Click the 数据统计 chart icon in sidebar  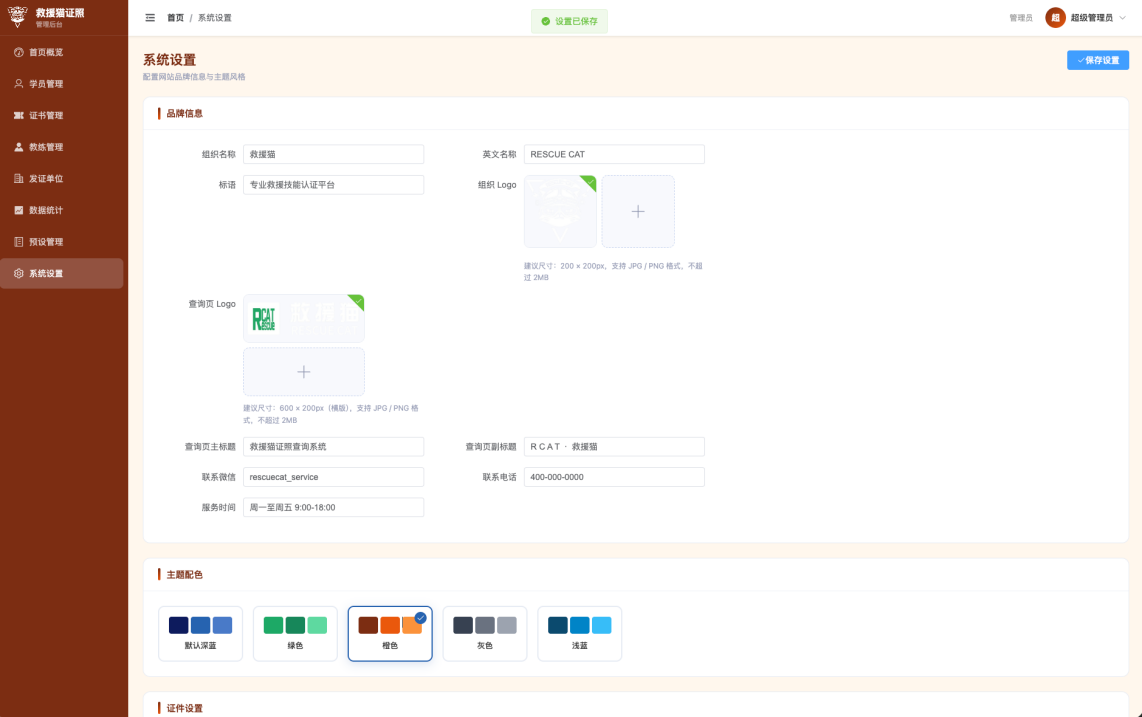click(x=19, y=210)
